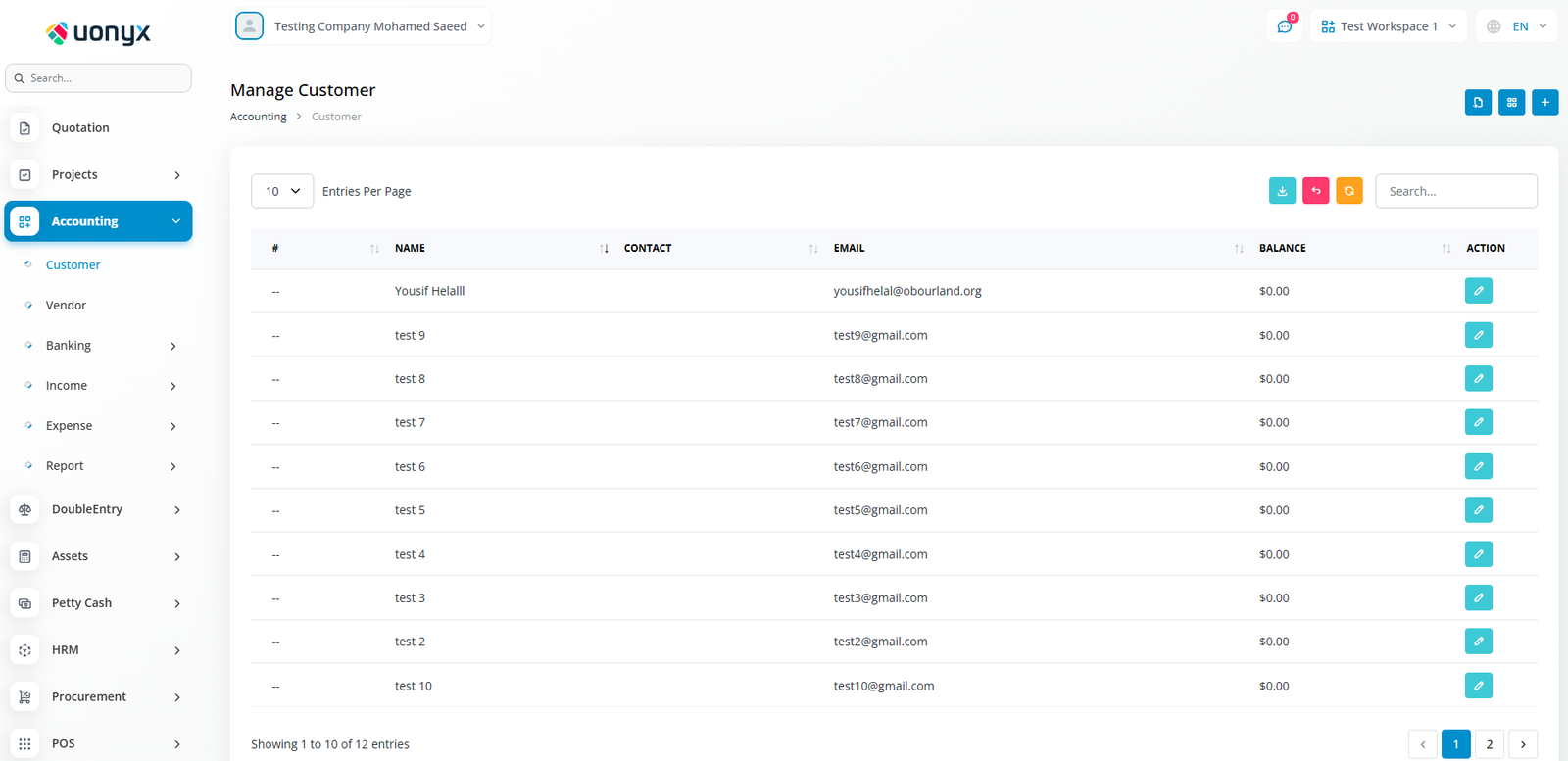Open the Test Workspace 1 dropdown

[x=1388, y=26]
